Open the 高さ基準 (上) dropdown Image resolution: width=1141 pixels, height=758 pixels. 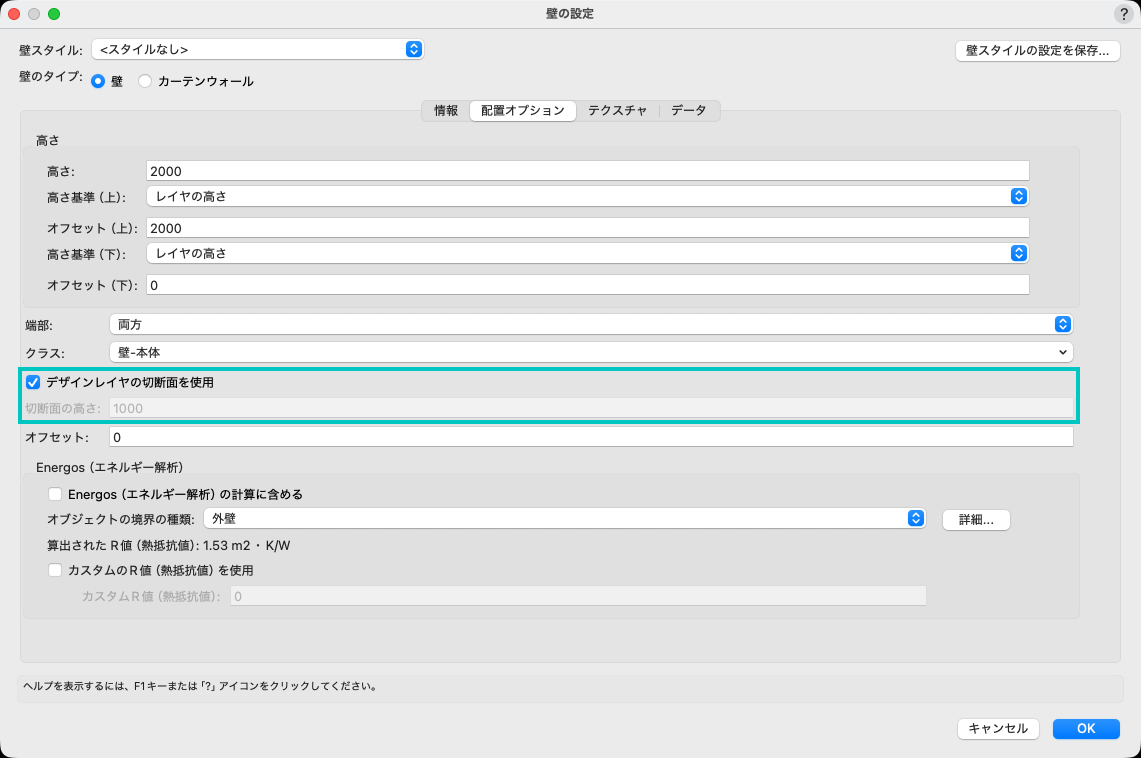(x=587, y=196)
